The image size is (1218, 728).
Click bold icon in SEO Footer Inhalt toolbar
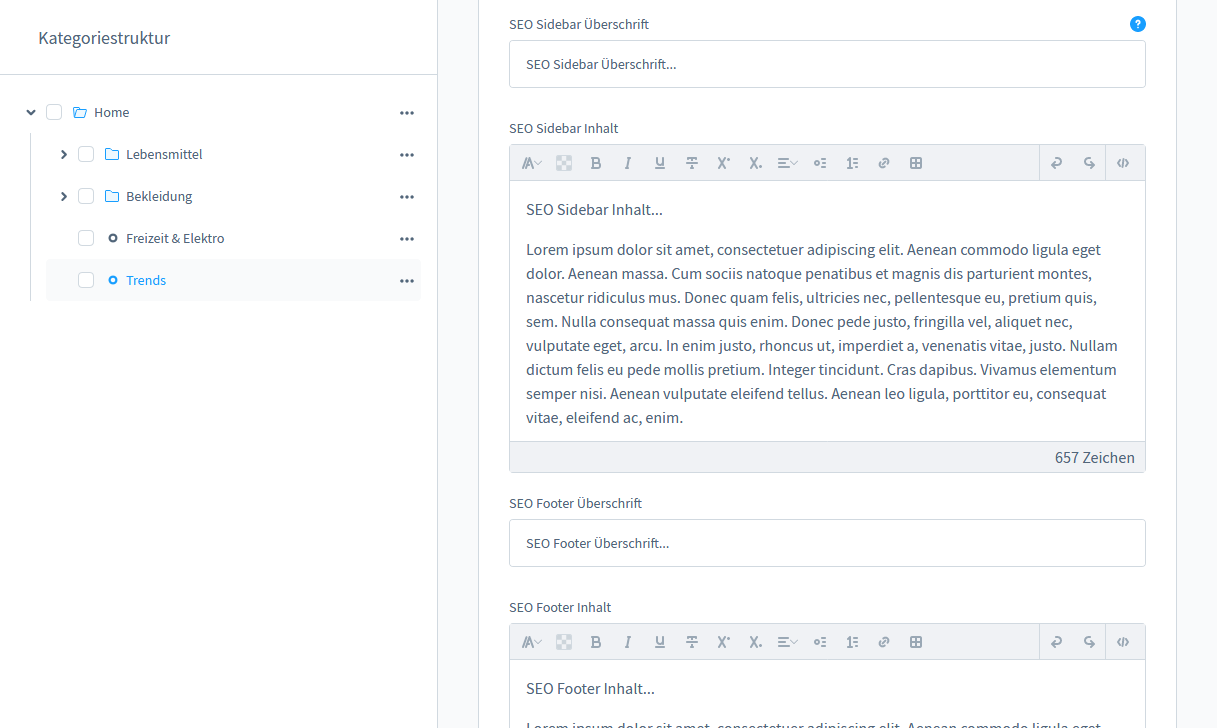point(596,642)
